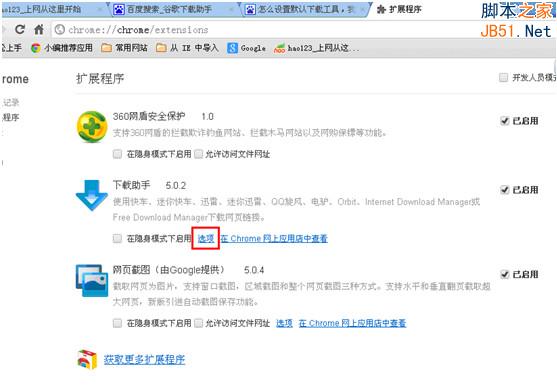Viewport: 557px width, 386px height.
Task: Check 允许访问文件网址 for 360网盾安全保护
Action: [x=199, y=154]
